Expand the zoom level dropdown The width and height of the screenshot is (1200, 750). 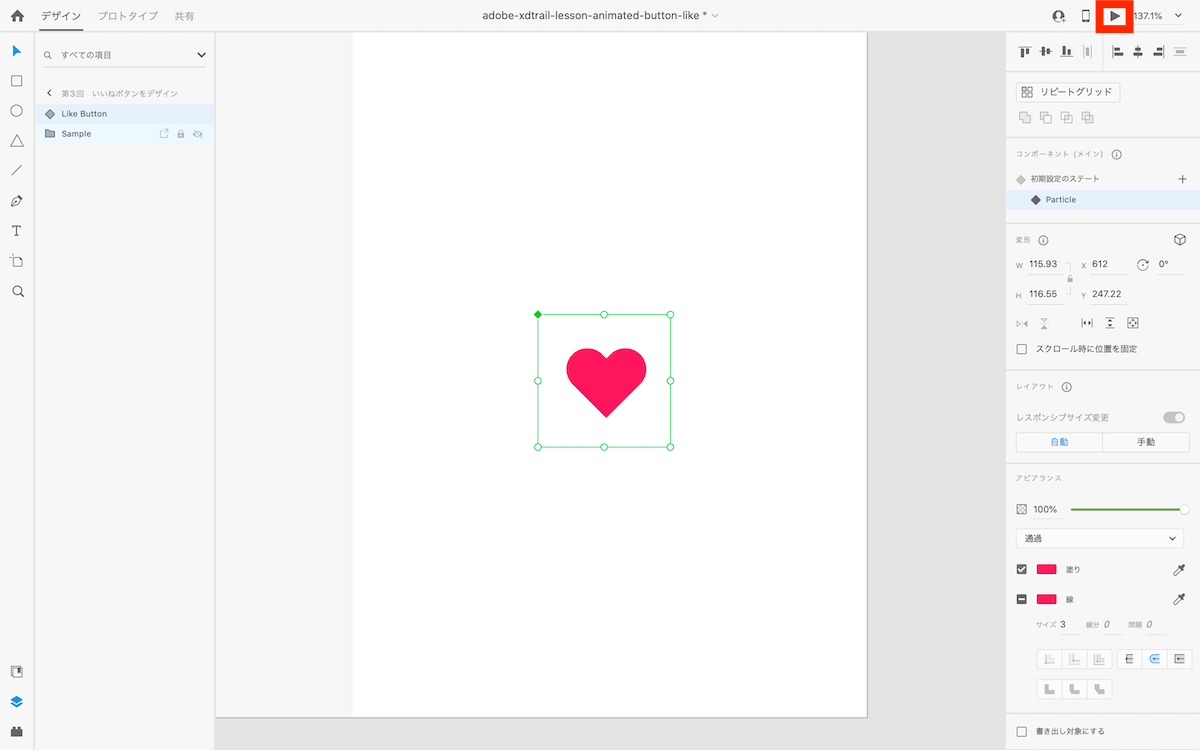(x=1178, y=16)
